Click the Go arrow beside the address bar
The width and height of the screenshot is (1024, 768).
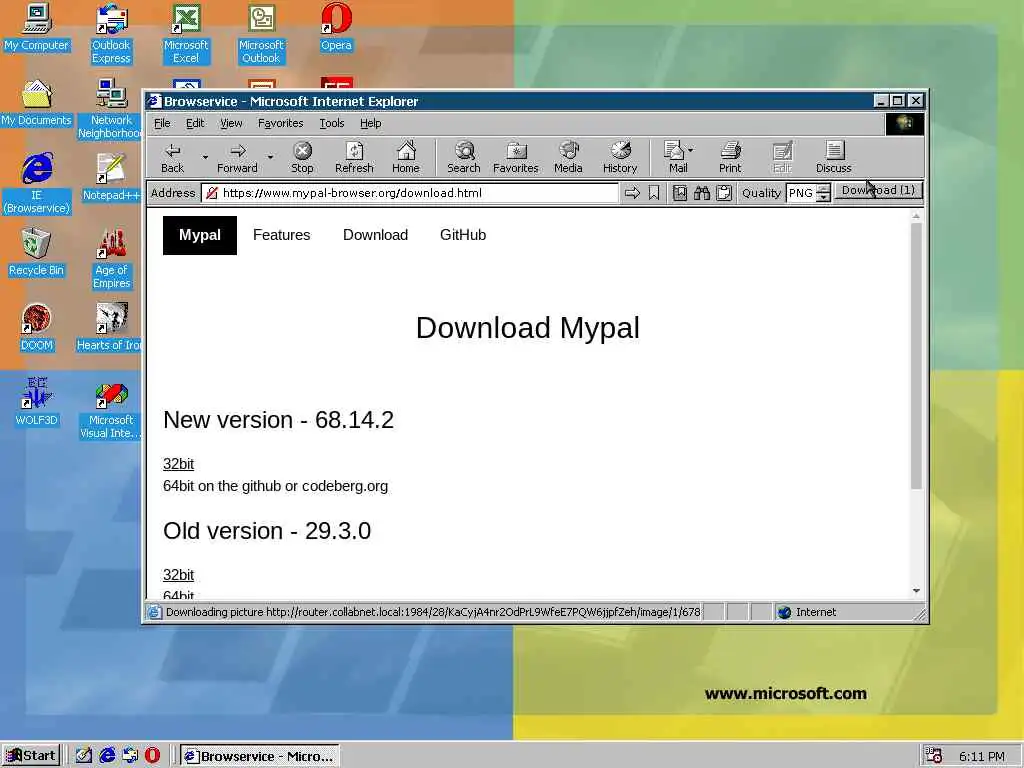point(632,193)
